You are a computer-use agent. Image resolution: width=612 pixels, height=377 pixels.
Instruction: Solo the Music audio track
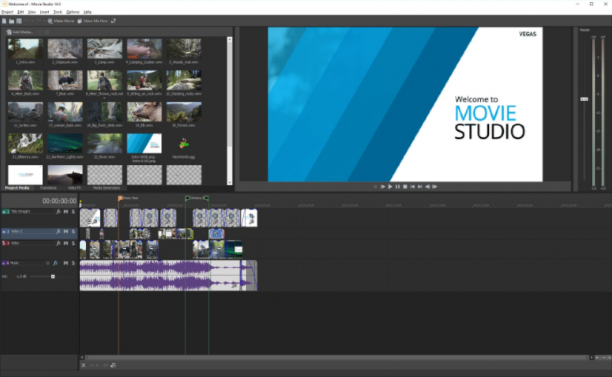(x=73, y=263)
